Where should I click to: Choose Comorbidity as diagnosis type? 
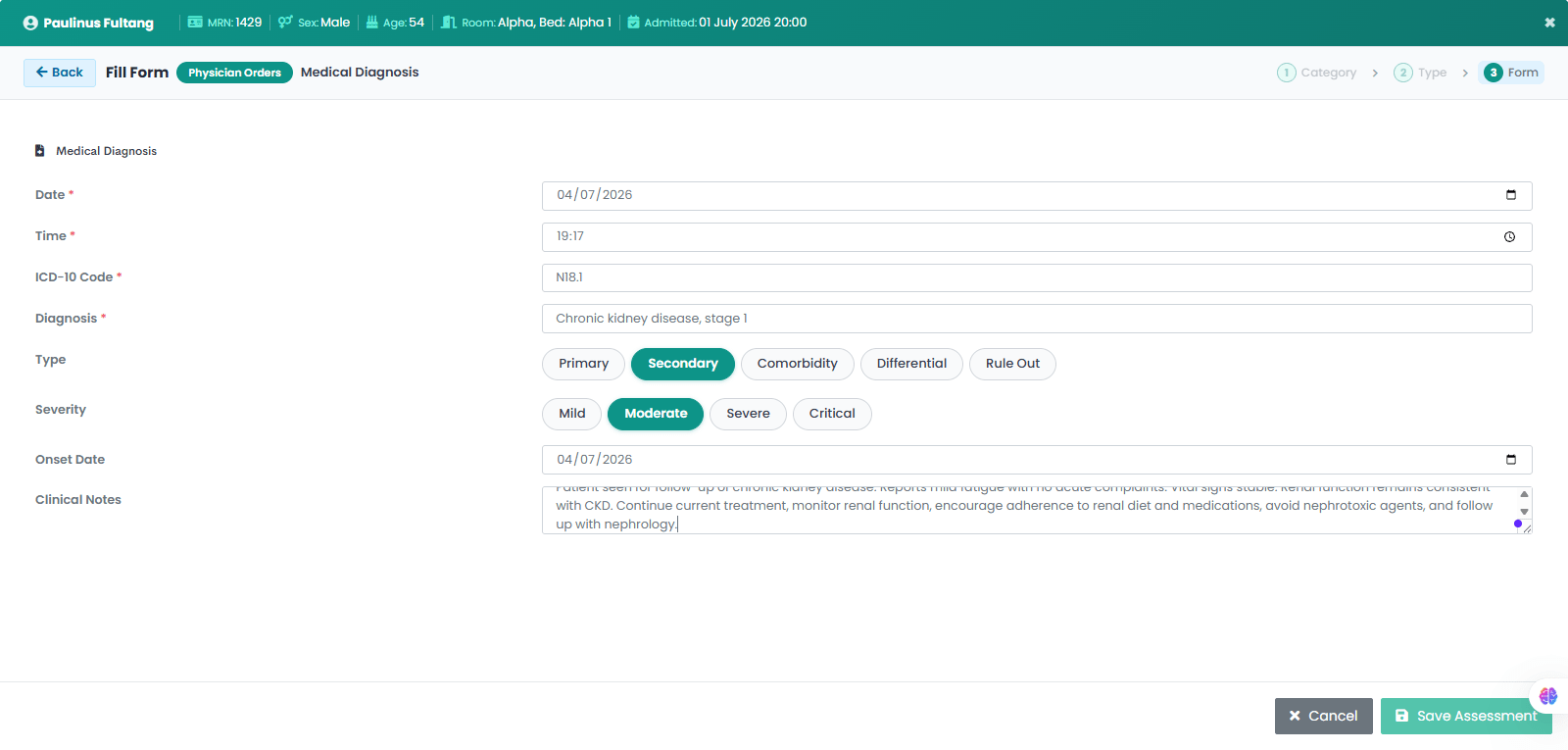pyautogui.click(x=798, y=364)
